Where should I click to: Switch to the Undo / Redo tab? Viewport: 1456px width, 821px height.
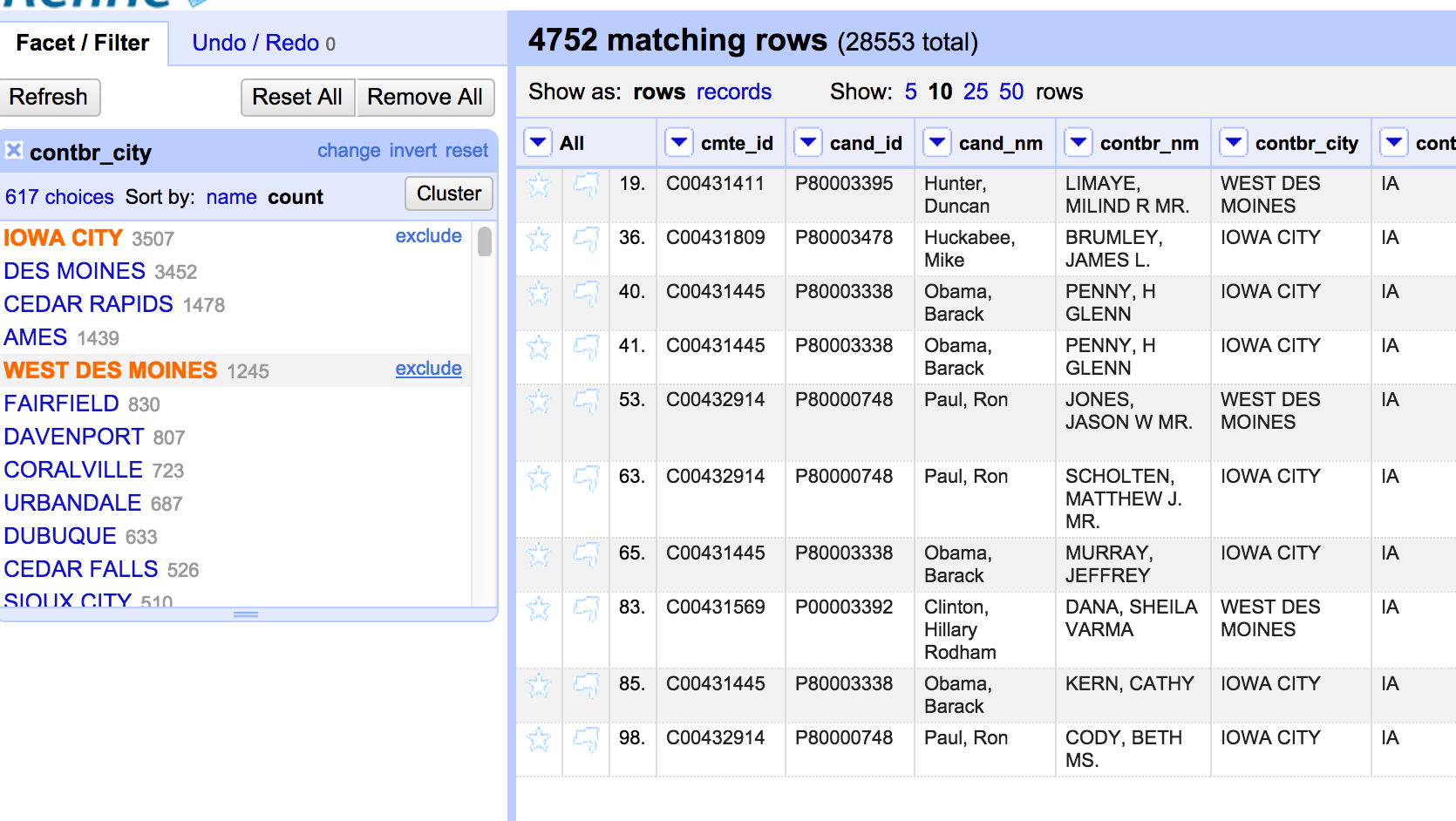coord(263,43)
